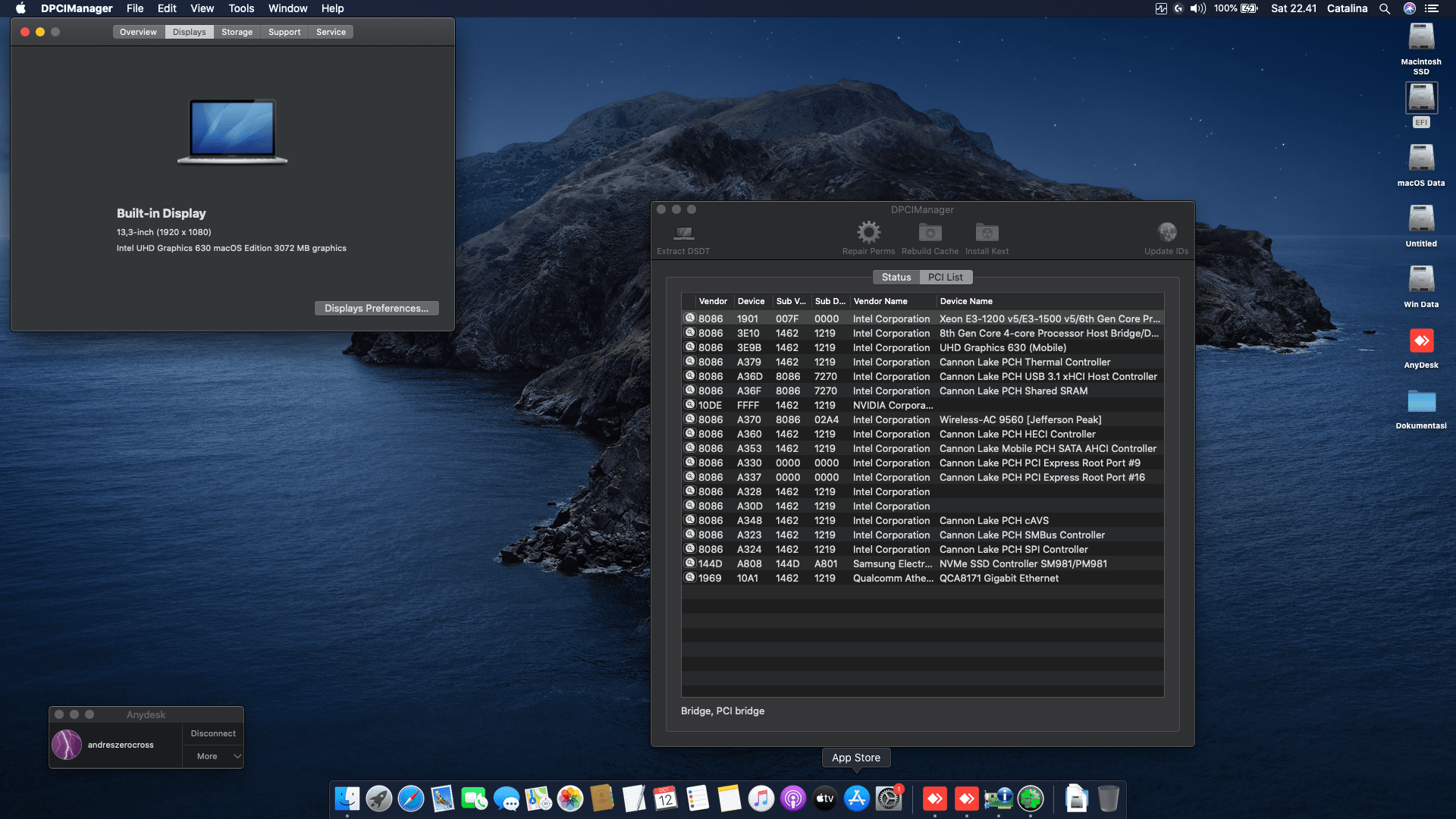
Task: Open App Store from the dock
Action: [x=857, y=799]
